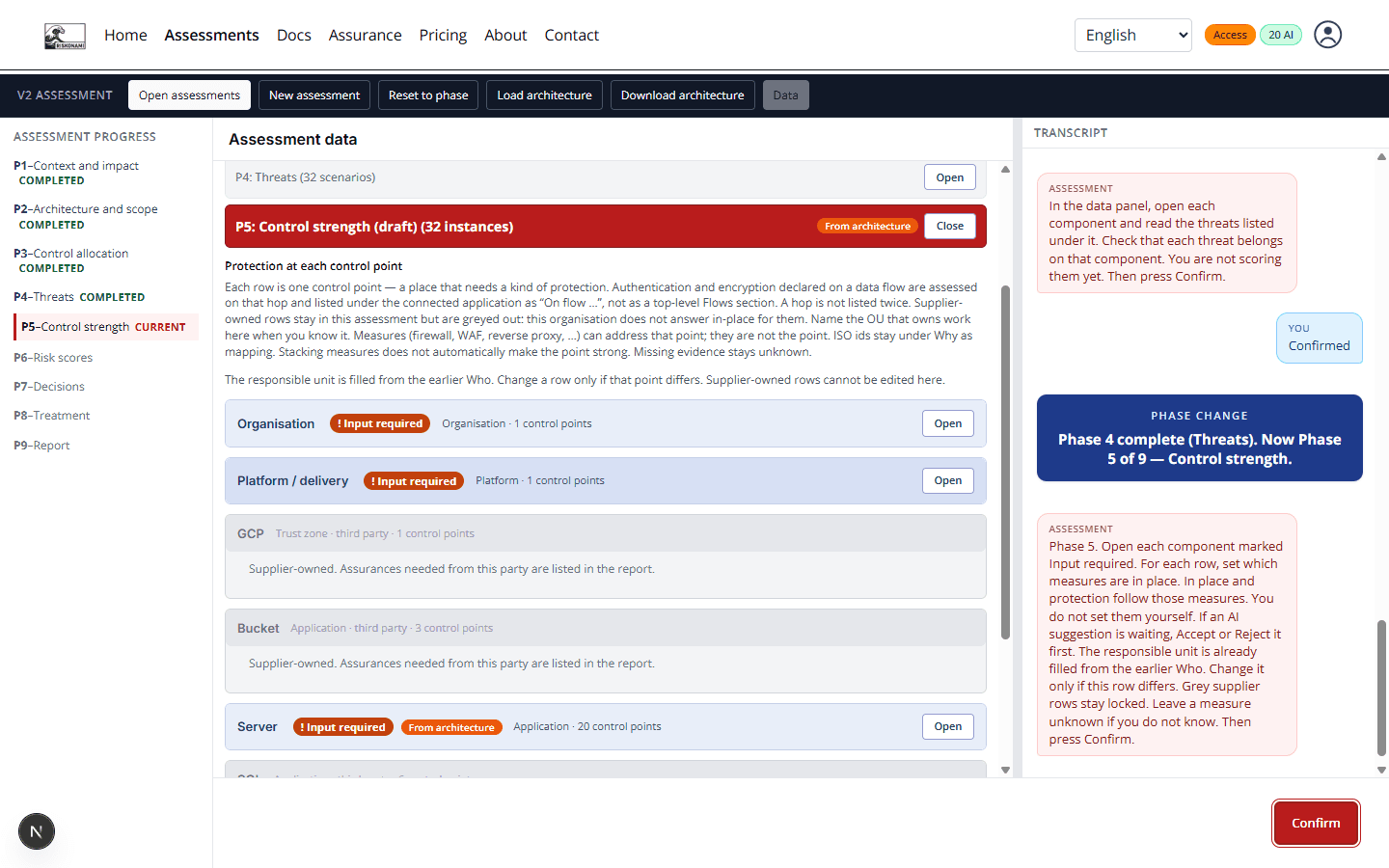The height and width of the screenshot is (868, 1389).
Task: Go to the Home menu item
Action: click(125, 35)
